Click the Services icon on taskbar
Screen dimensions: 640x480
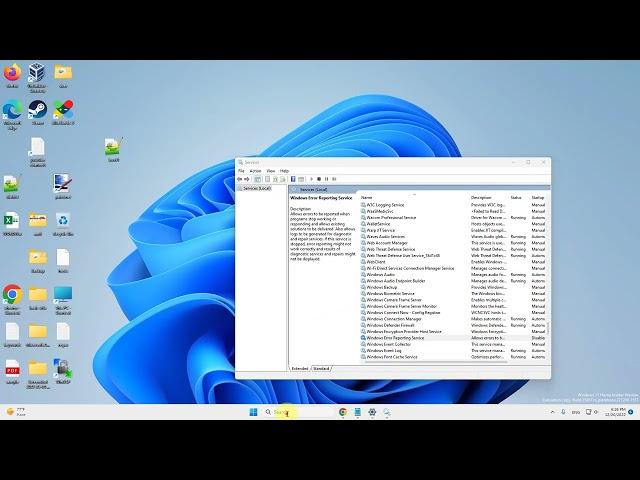click(387, 412)
